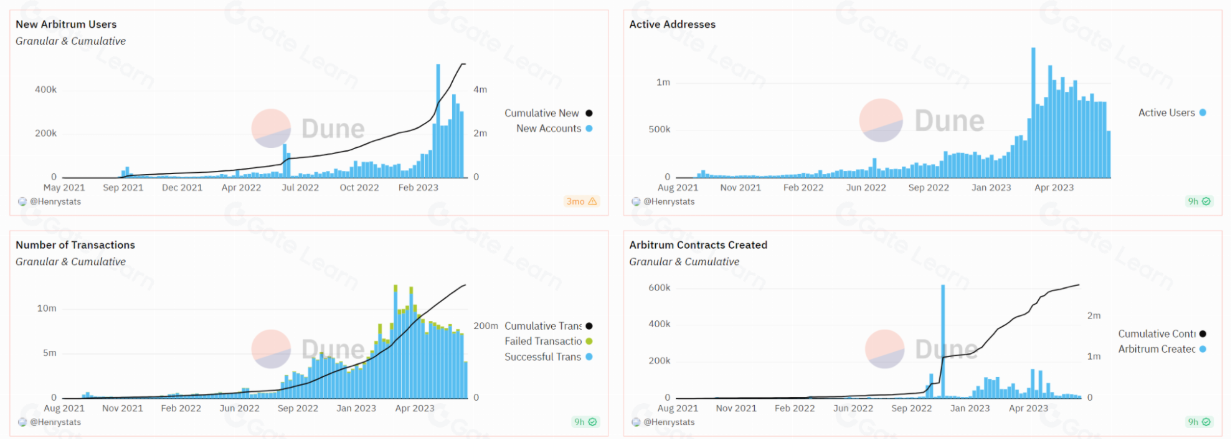Open the Arbitrum Contracts Created chart title
Screen dimensions: 1231x439
(698, 245)
